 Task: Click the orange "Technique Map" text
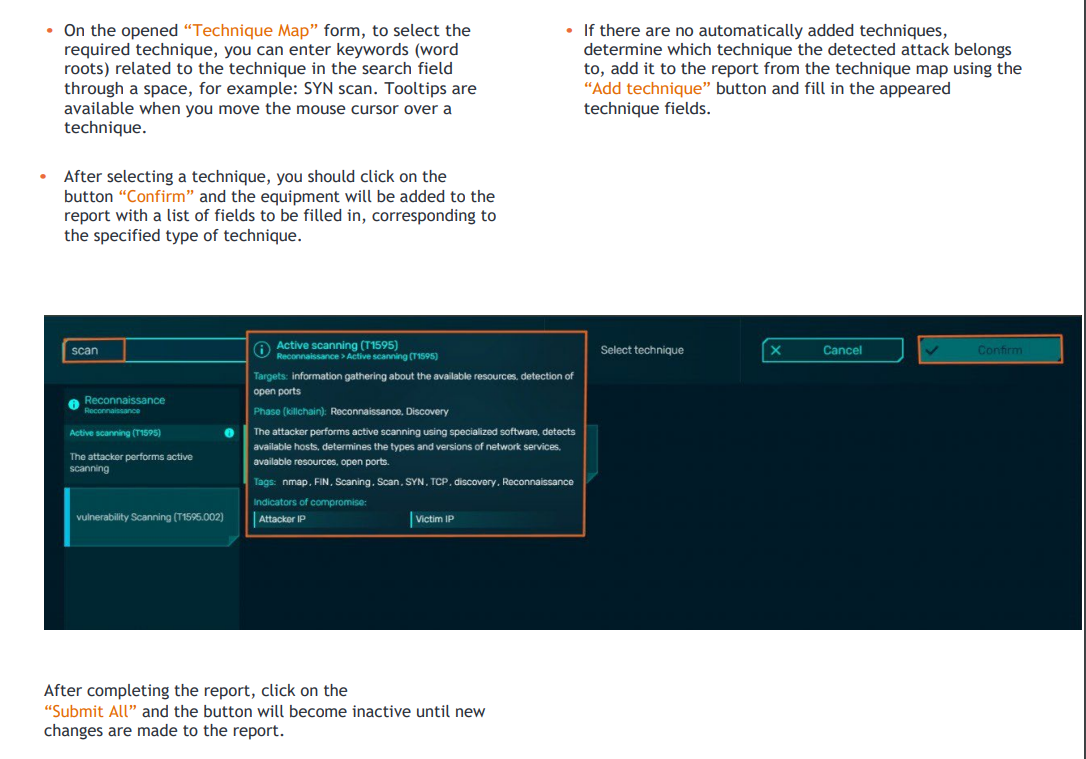pos(251,30)
